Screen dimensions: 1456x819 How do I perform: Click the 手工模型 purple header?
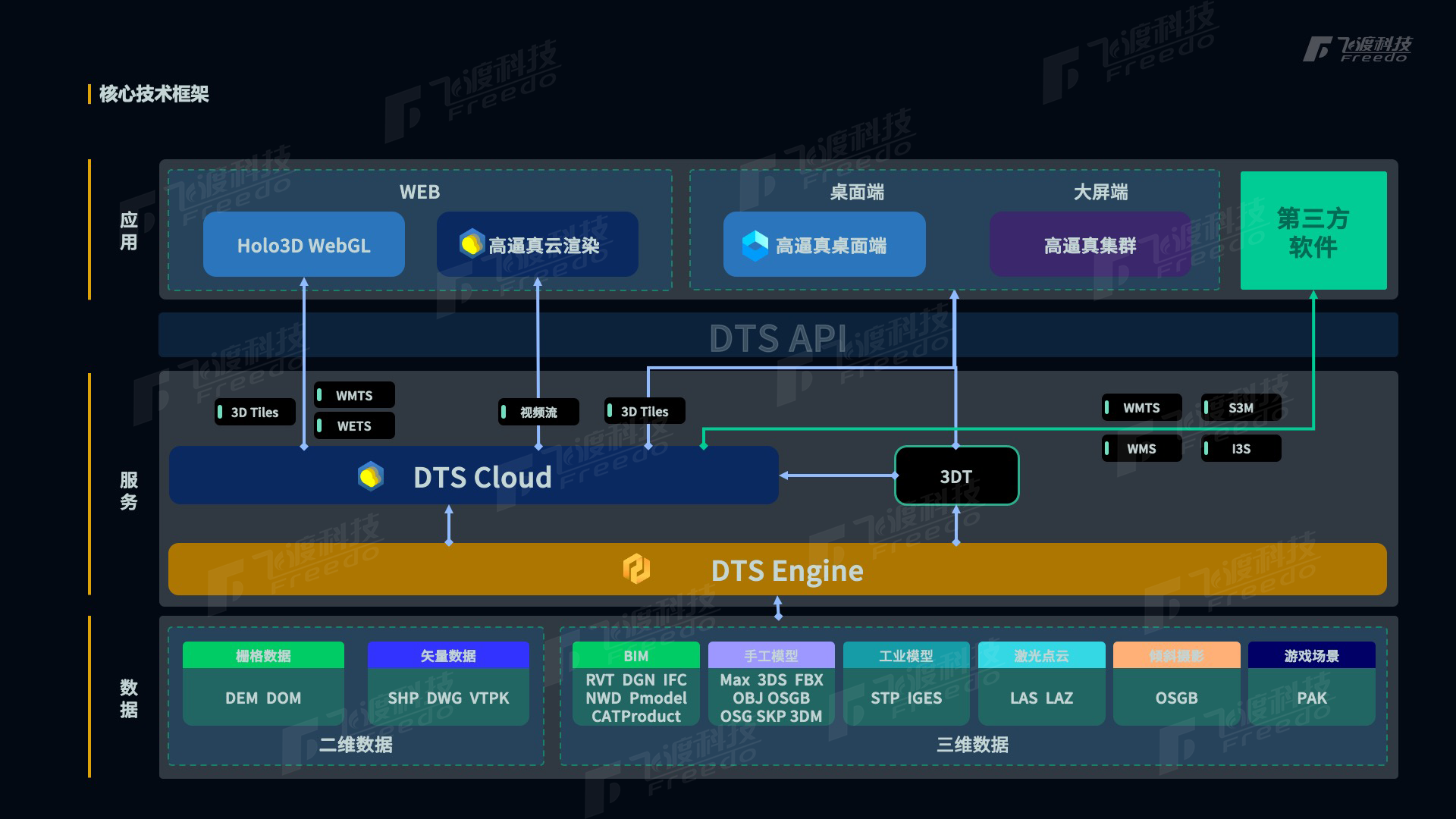(x=771, y=655)
